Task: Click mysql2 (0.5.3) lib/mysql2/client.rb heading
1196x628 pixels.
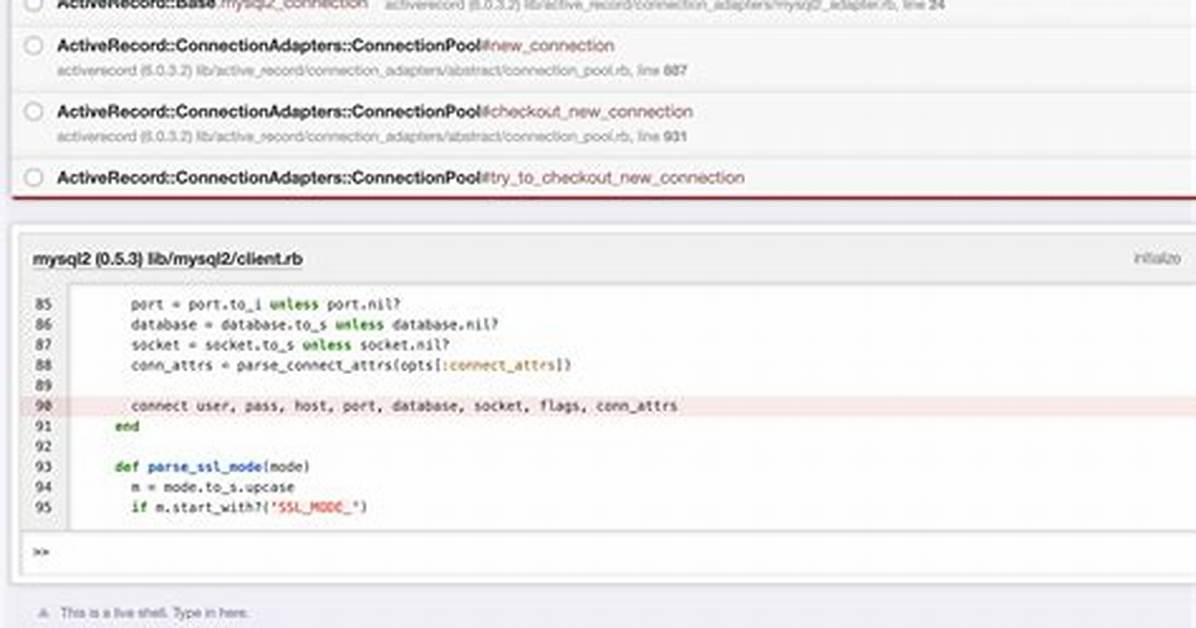Action: (x=167, y=259)
